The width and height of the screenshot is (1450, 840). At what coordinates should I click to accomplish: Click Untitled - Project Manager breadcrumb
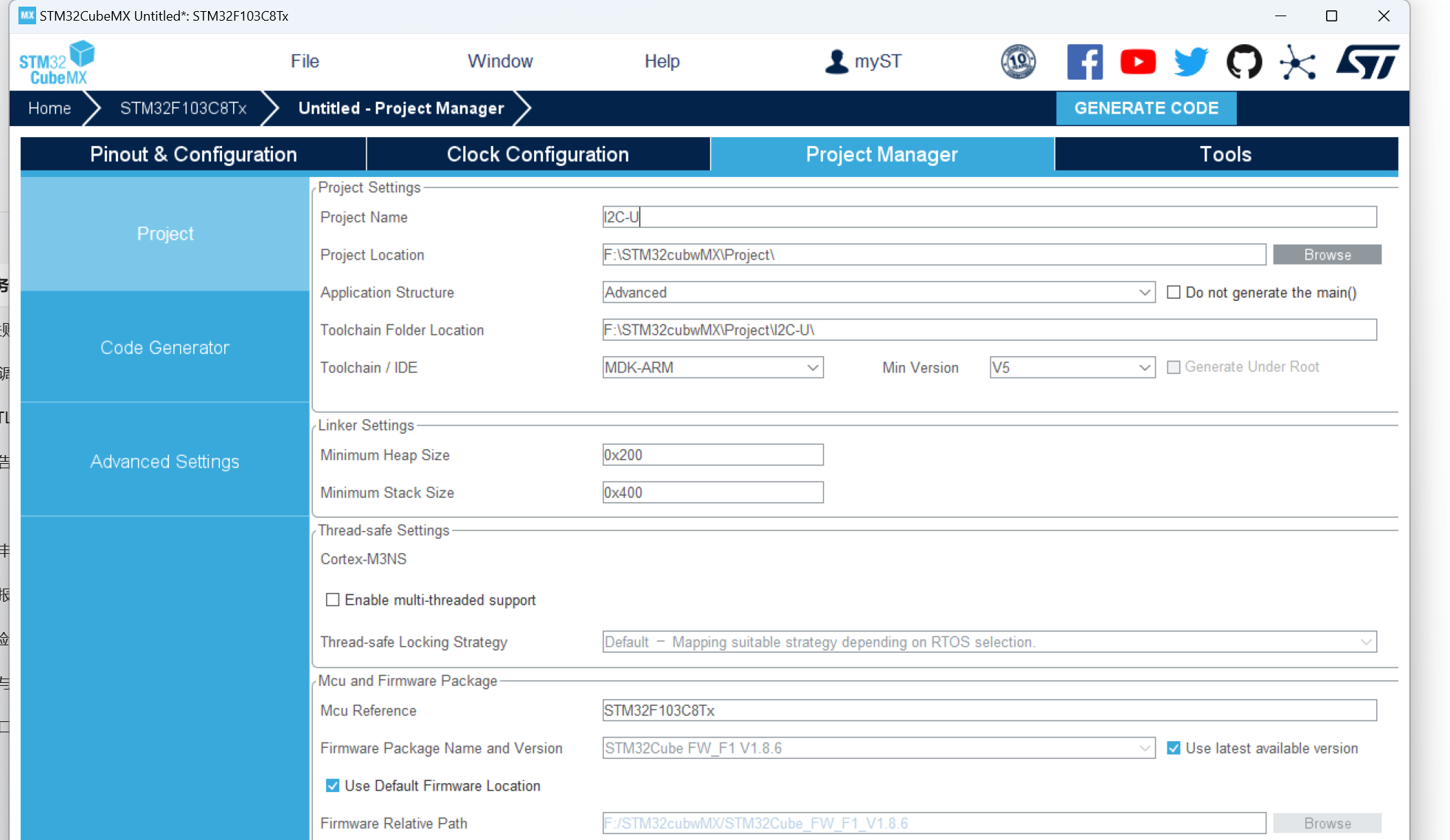point(401,108)
